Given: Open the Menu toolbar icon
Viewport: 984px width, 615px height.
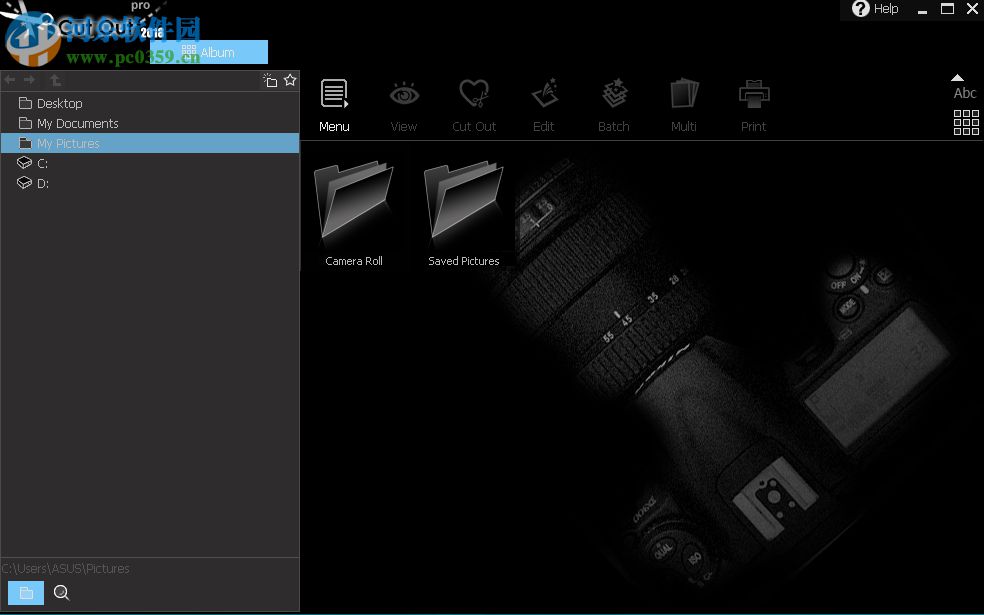Looking at the screenshot, I should 334,105.
